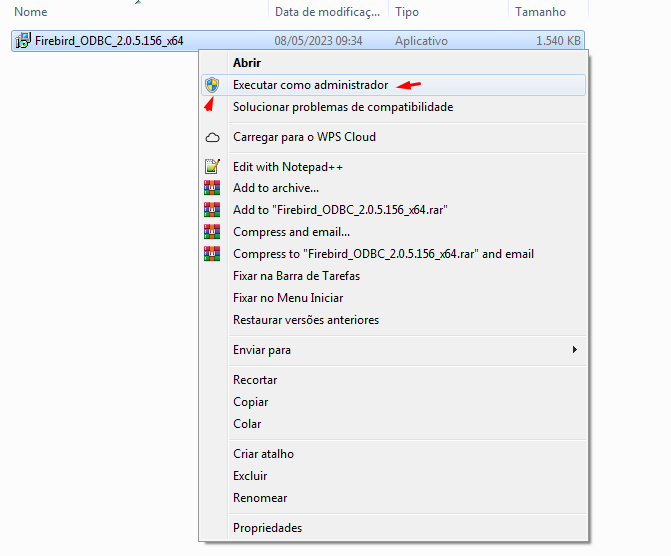Open Propriedades of the file

(393, 528)
